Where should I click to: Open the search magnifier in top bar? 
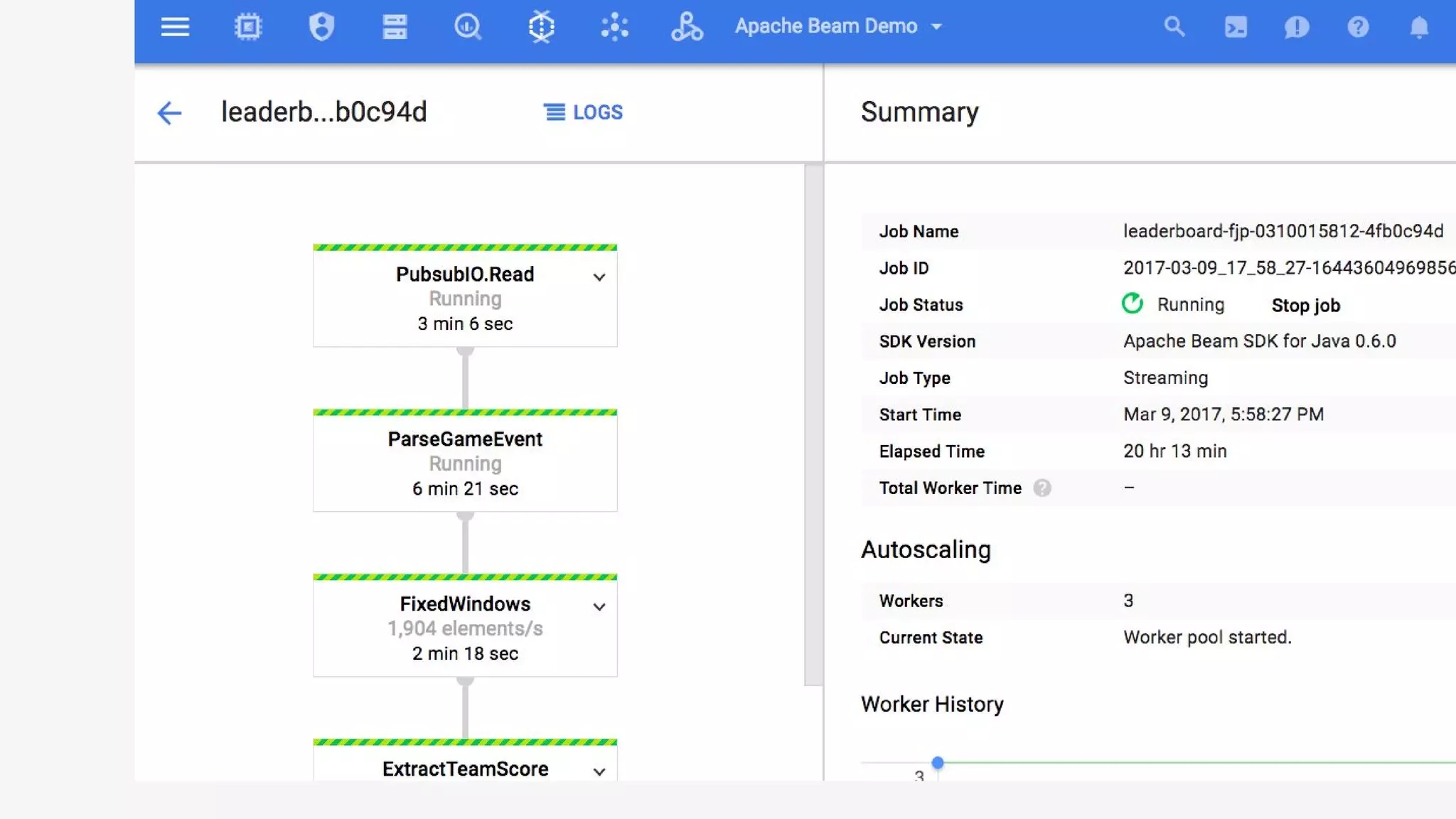[x=1174, y=27]
